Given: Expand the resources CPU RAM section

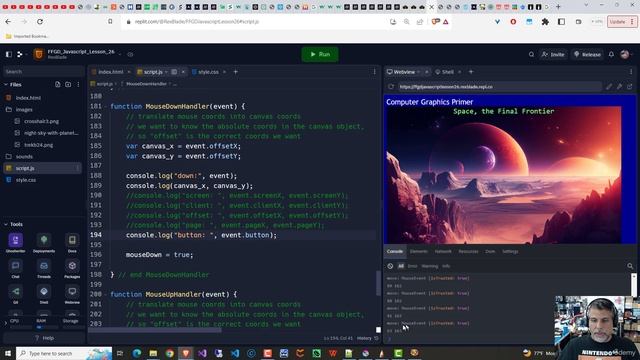Looking at the screenshot, I should 6,323.
